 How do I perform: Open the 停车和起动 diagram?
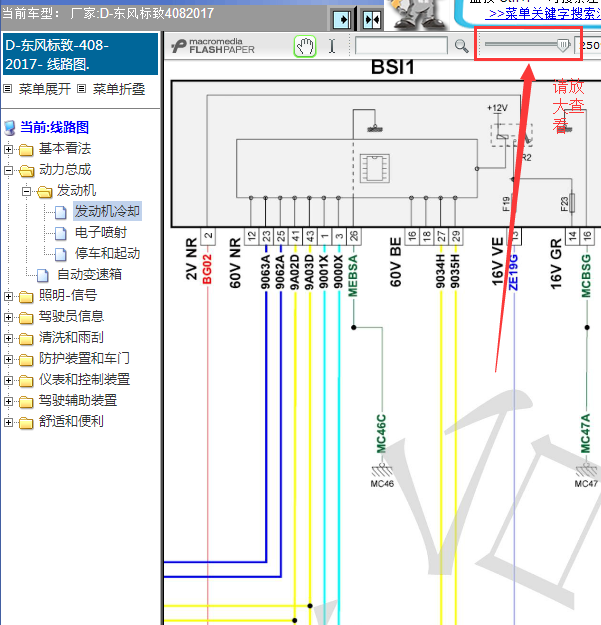(108, 253)
